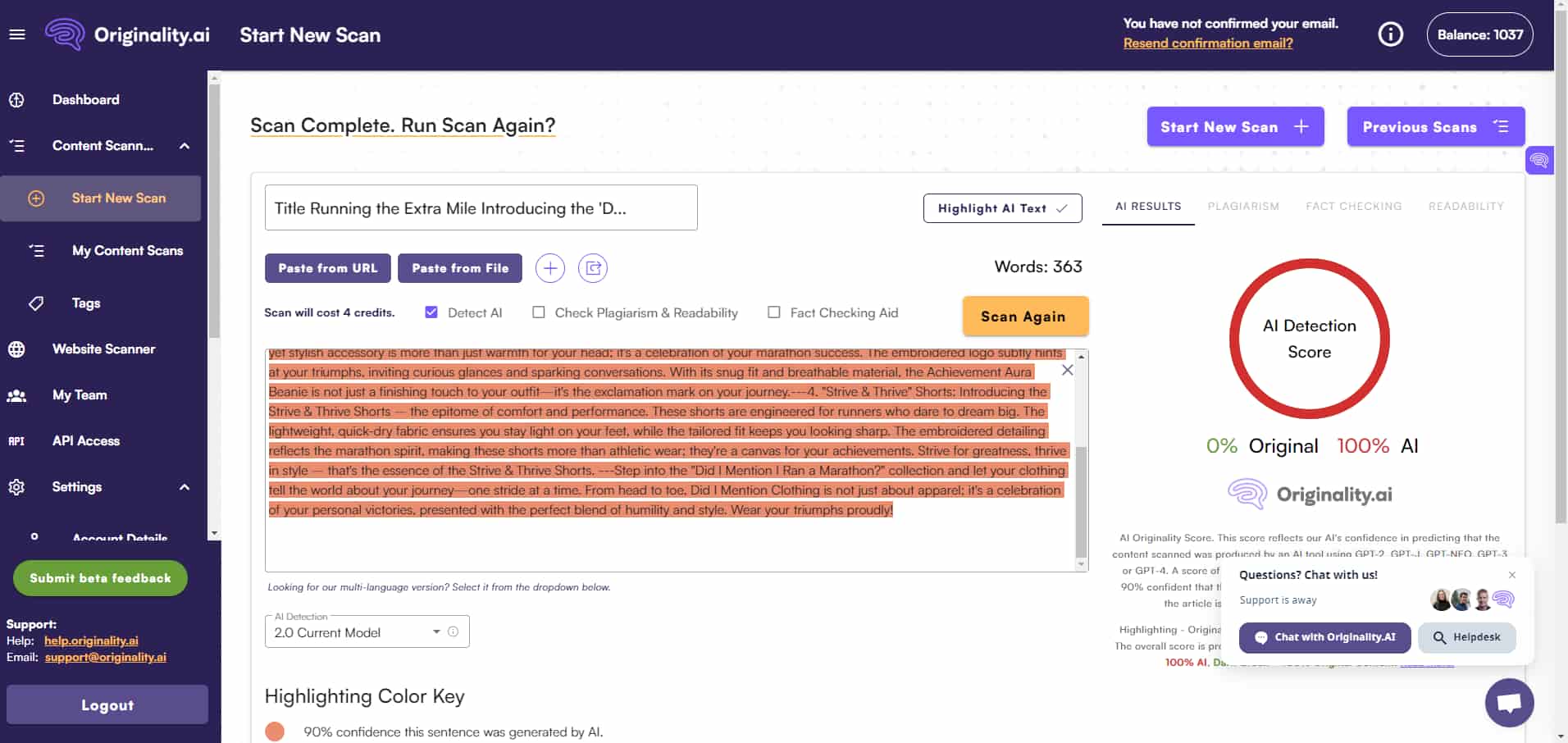This screenshot has height=743, width=1568.
Task: Uncheck the Detect AI checkbox
Action: tap(431, 312)
